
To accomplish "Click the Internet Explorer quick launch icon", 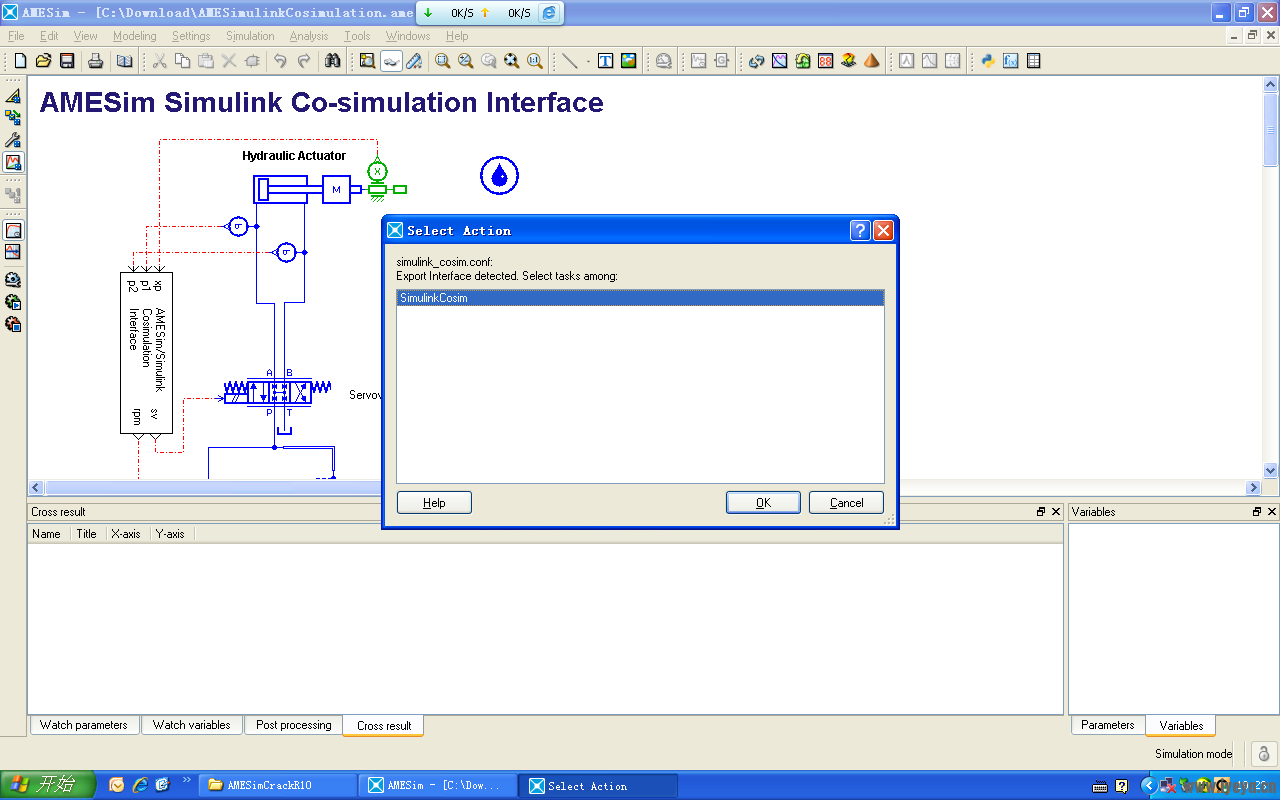I will tap(140, 785).
